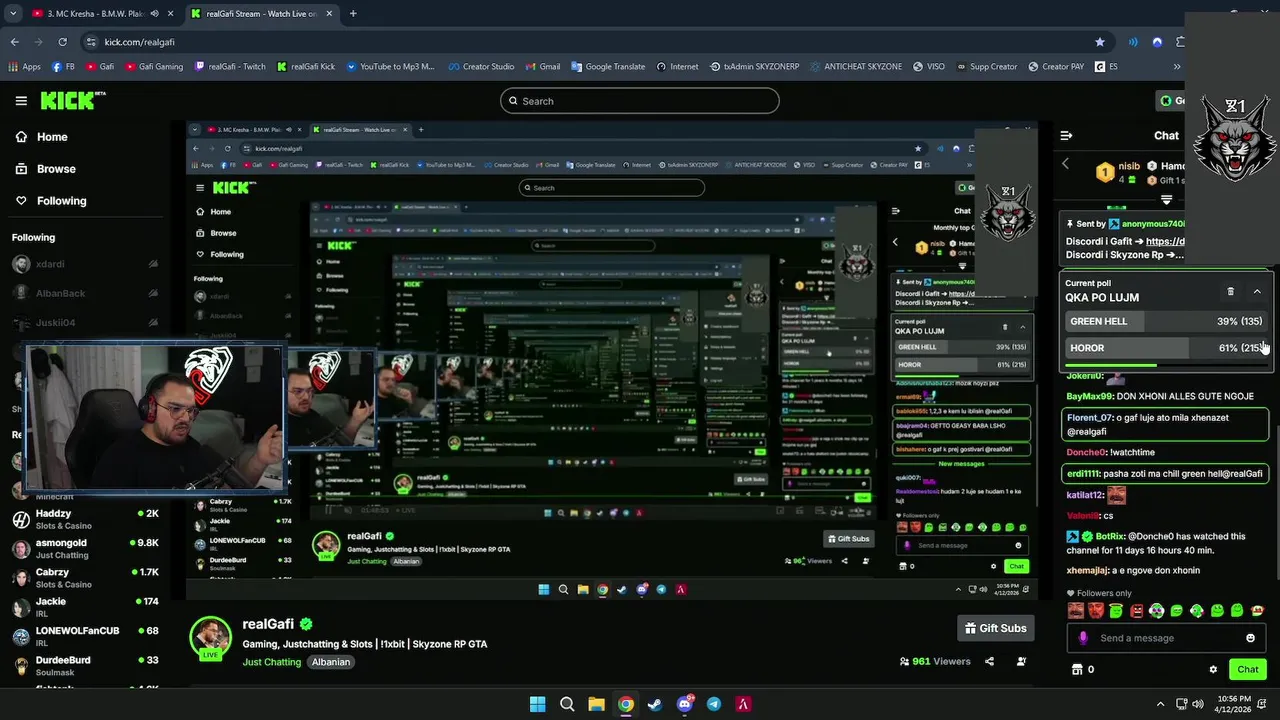Open the Creator Studio bookmark

[481, 67]
